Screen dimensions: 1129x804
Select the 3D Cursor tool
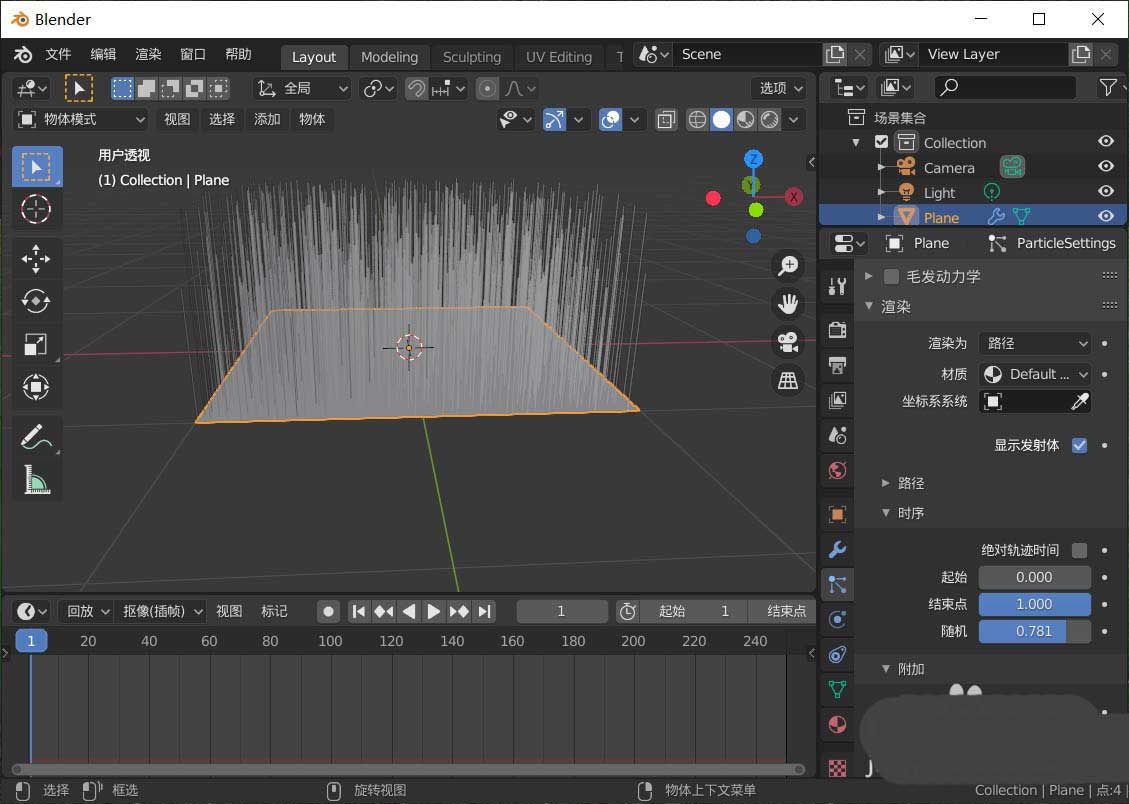[x=36, y=209]
